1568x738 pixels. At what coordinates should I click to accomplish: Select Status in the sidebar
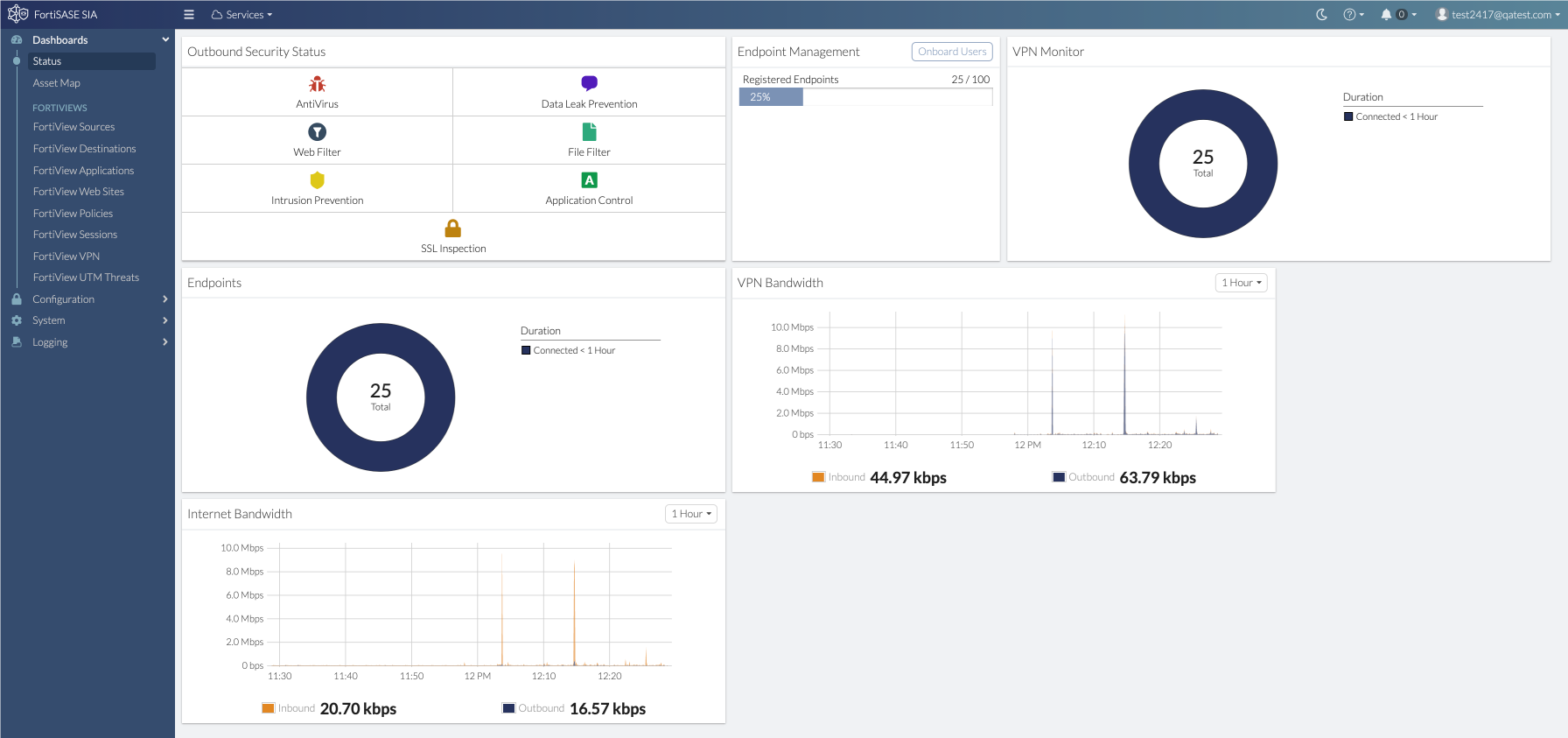91,61
